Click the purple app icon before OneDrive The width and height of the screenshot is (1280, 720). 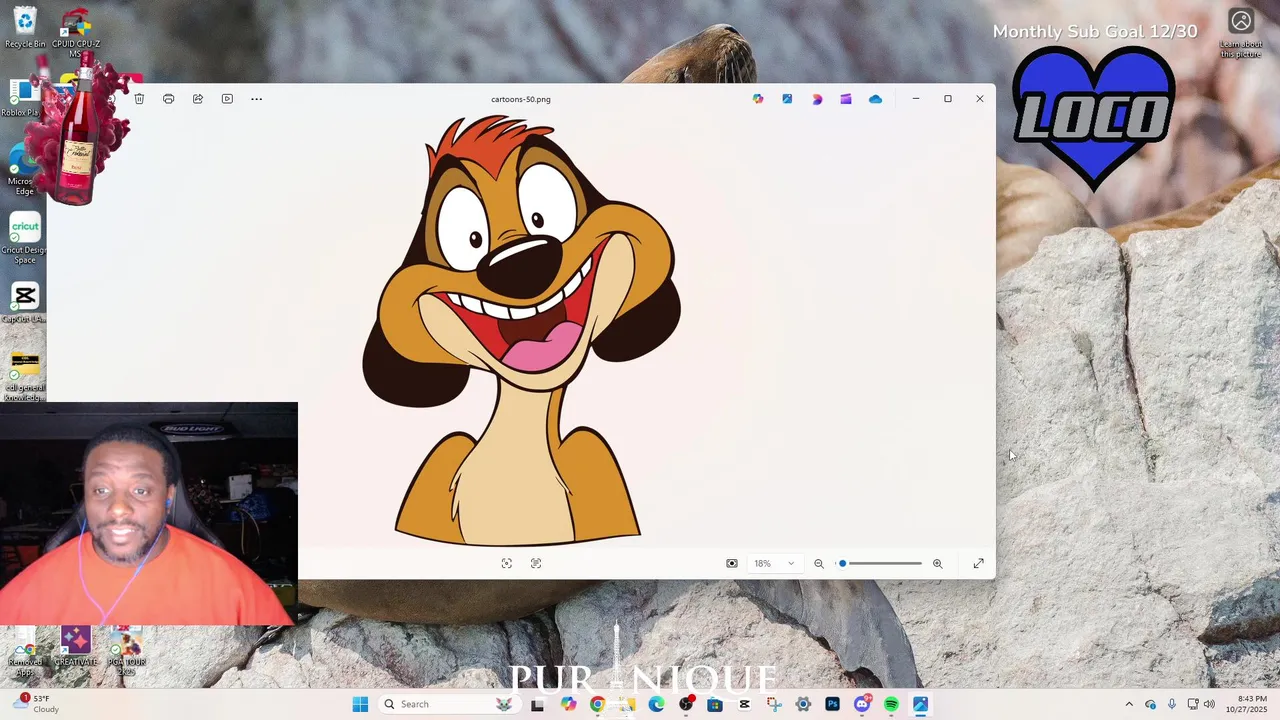(x=846, y=99)
